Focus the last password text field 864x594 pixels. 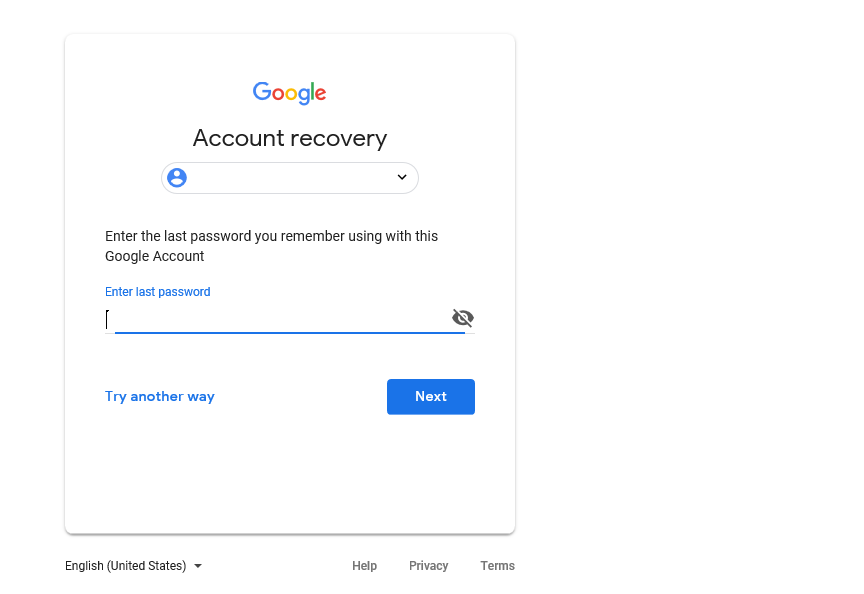[x=280, y=319]
